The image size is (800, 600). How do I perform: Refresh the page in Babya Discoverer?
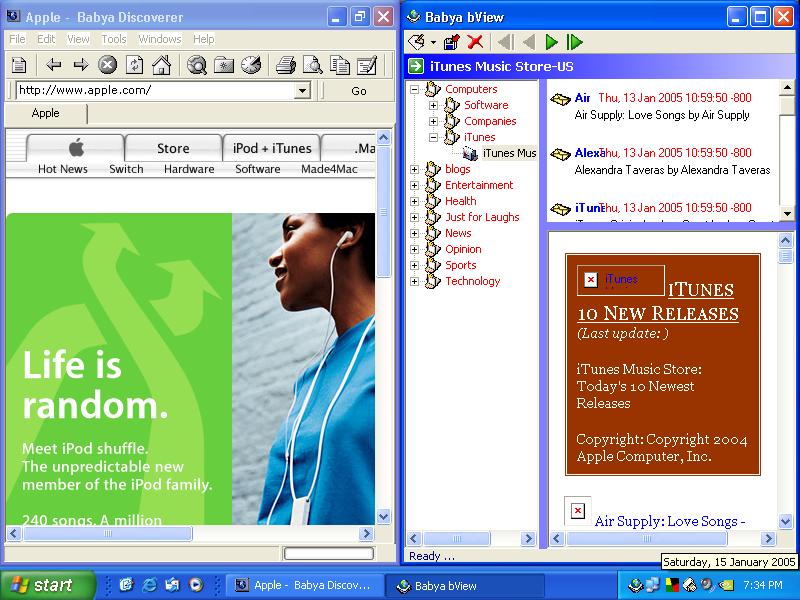click(x=134, y=65)
